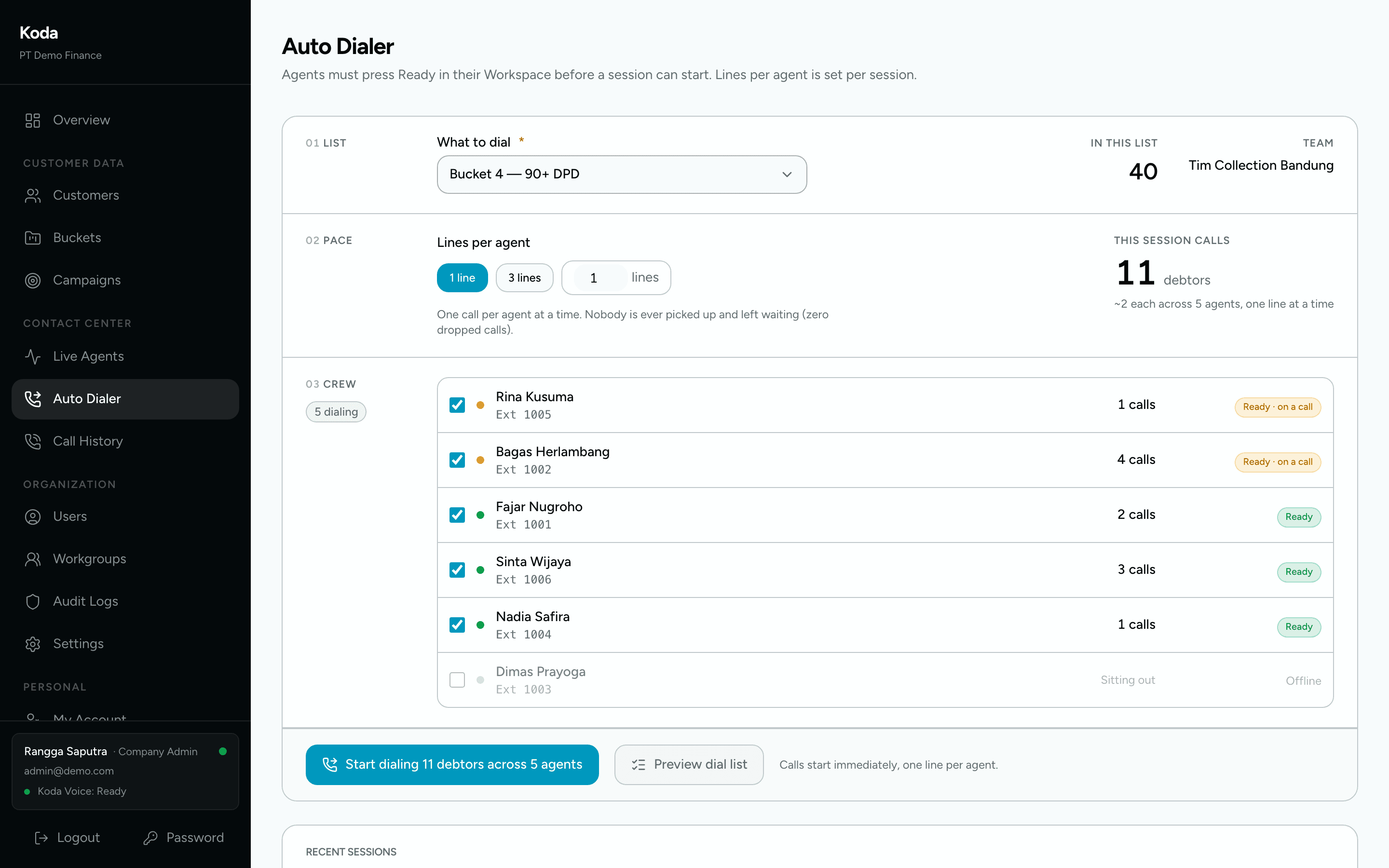The image size is (1389, 868).
Task: Click Nadia Safira's Ready badge
Action: click(1299, 627)
